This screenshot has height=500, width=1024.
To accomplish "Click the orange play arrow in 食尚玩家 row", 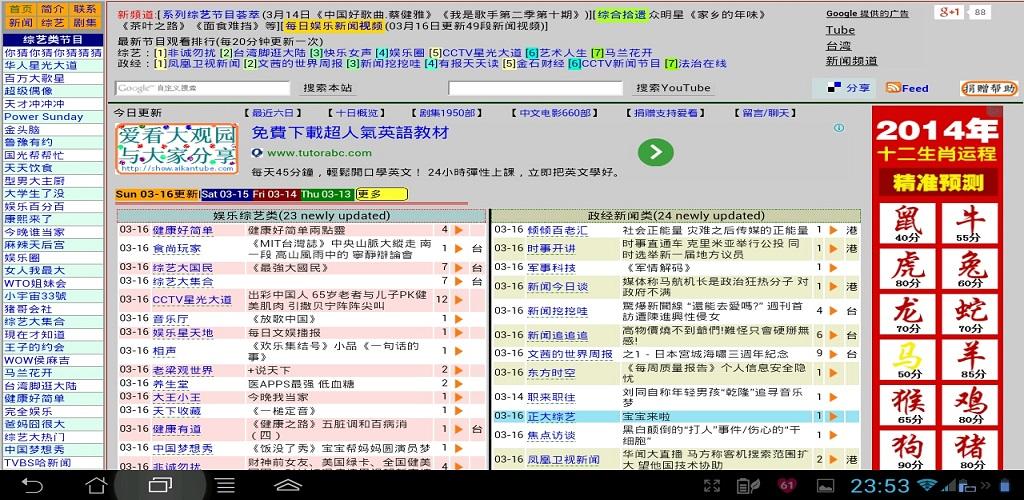I will pos(458,249).
